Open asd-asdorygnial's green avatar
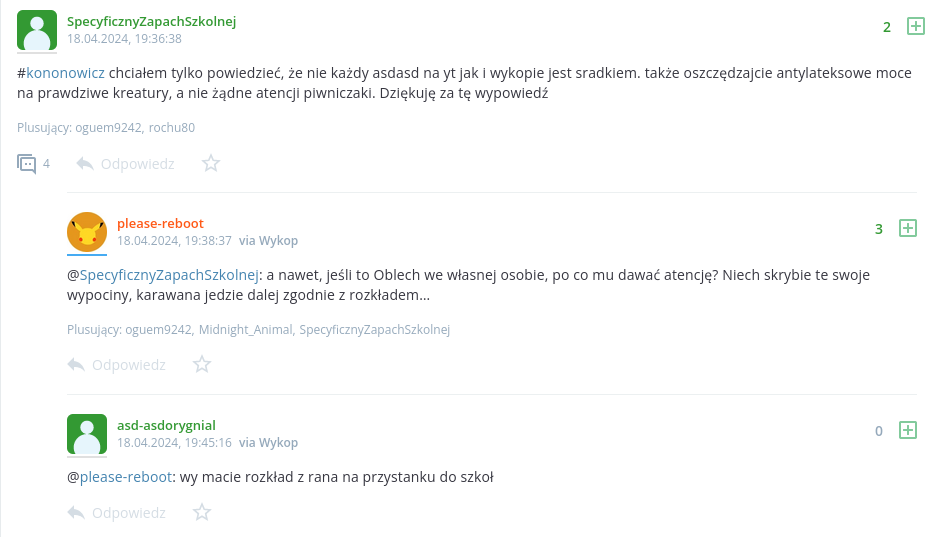This screenshot has height=537, width=939. [x=87, y=434]
